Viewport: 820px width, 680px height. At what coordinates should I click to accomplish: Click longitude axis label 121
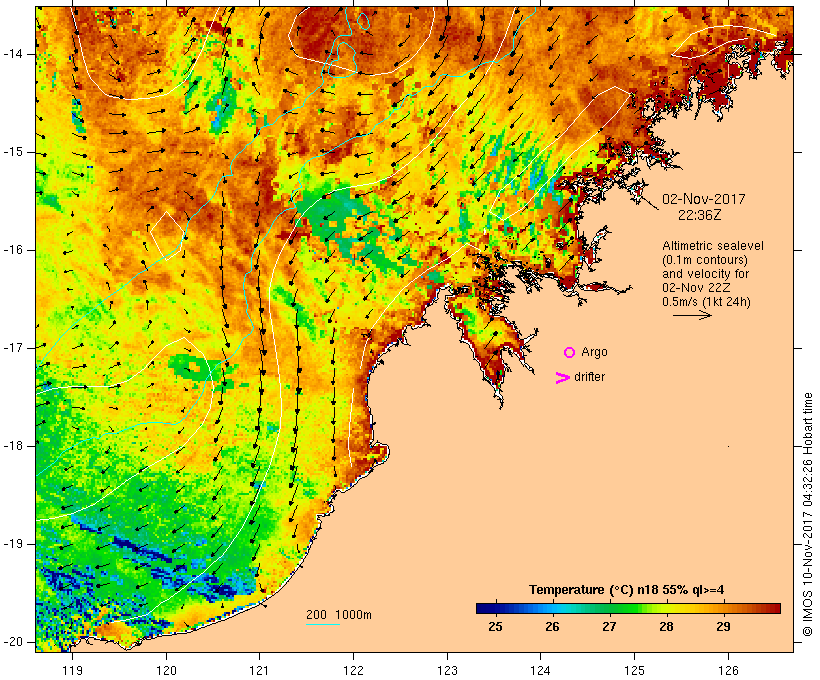click(x=259, y=670)
